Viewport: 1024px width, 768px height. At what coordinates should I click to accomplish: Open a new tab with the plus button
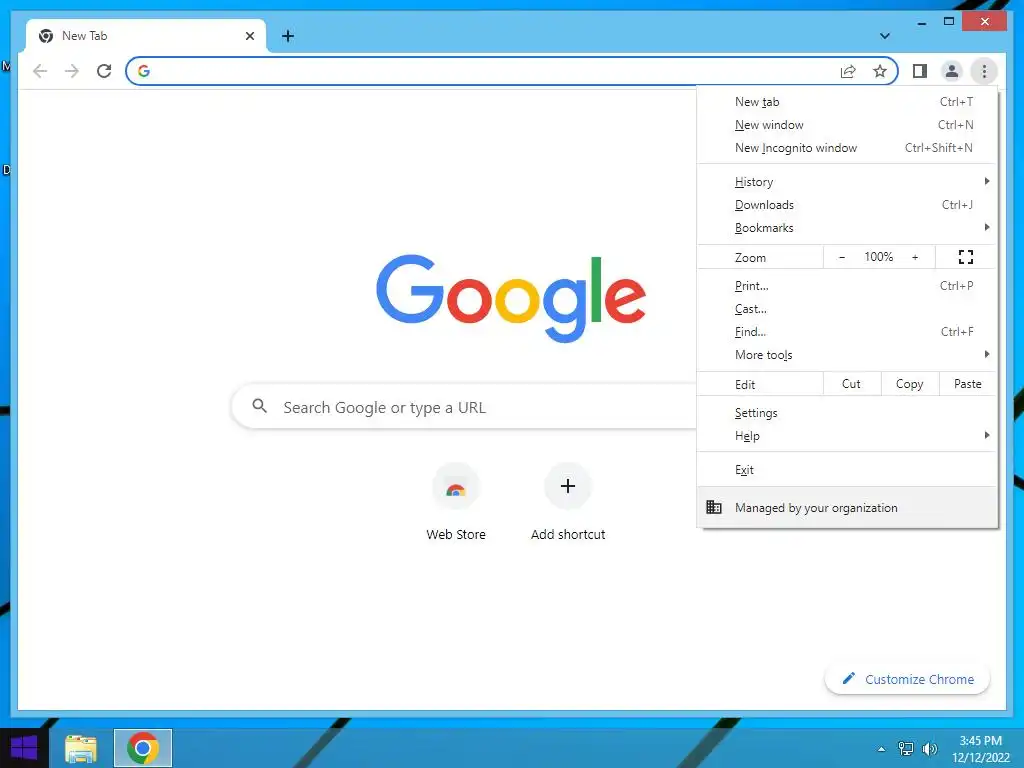point(288,36)
